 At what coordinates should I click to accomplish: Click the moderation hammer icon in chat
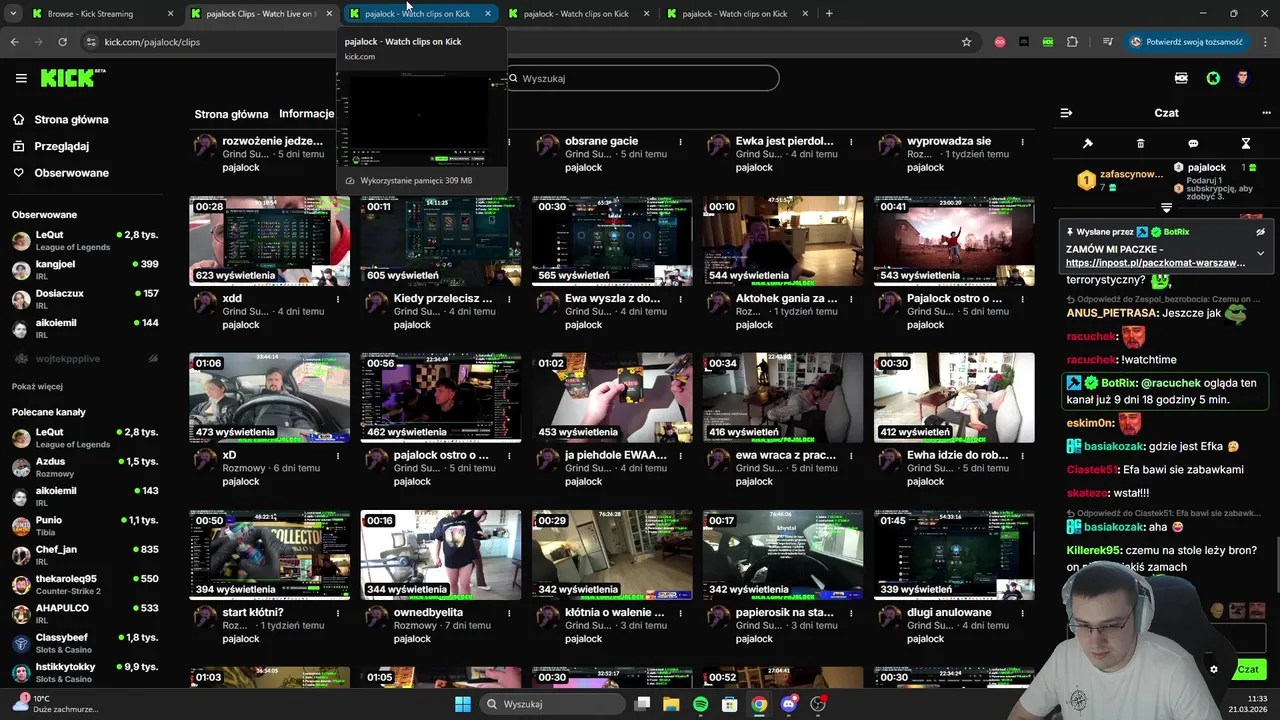(x=1088, y=144)
